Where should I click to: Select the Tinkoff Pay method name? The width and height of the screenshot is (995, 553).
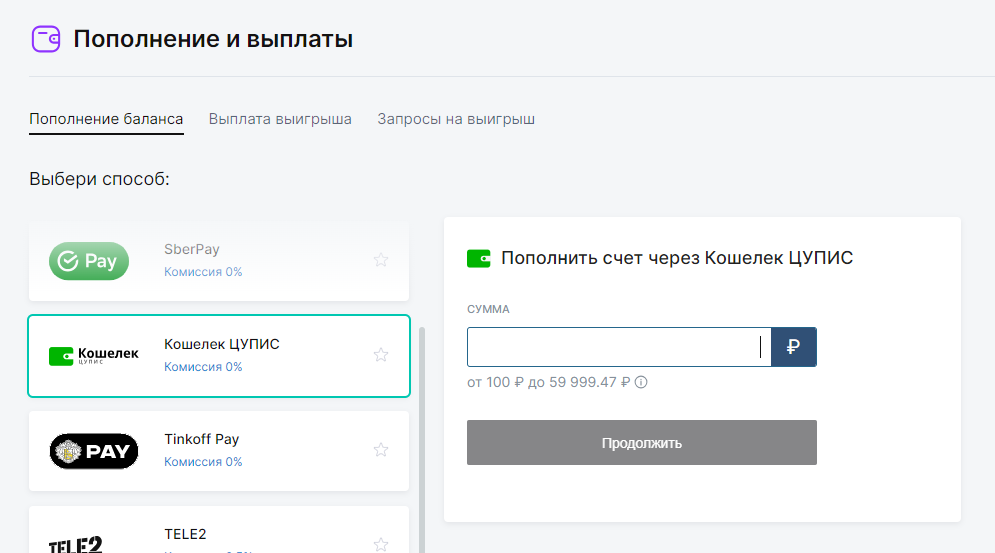click(202, 439)
